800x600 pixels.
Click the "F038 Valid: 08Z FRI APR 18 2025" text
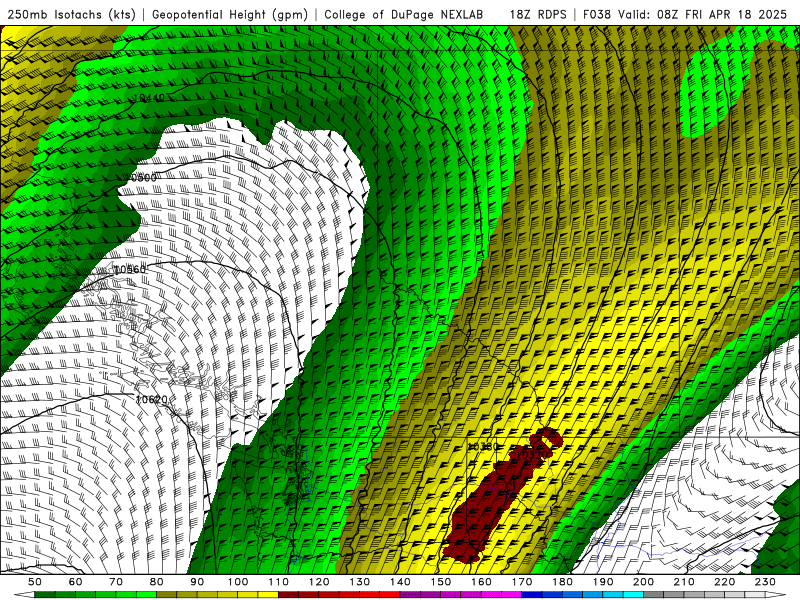tap(685, 14)
